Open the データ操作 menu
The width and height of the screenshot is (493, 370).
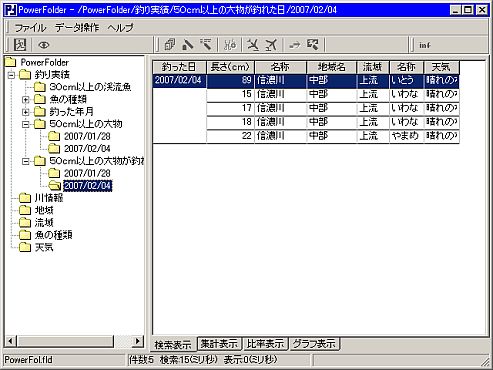77,28
